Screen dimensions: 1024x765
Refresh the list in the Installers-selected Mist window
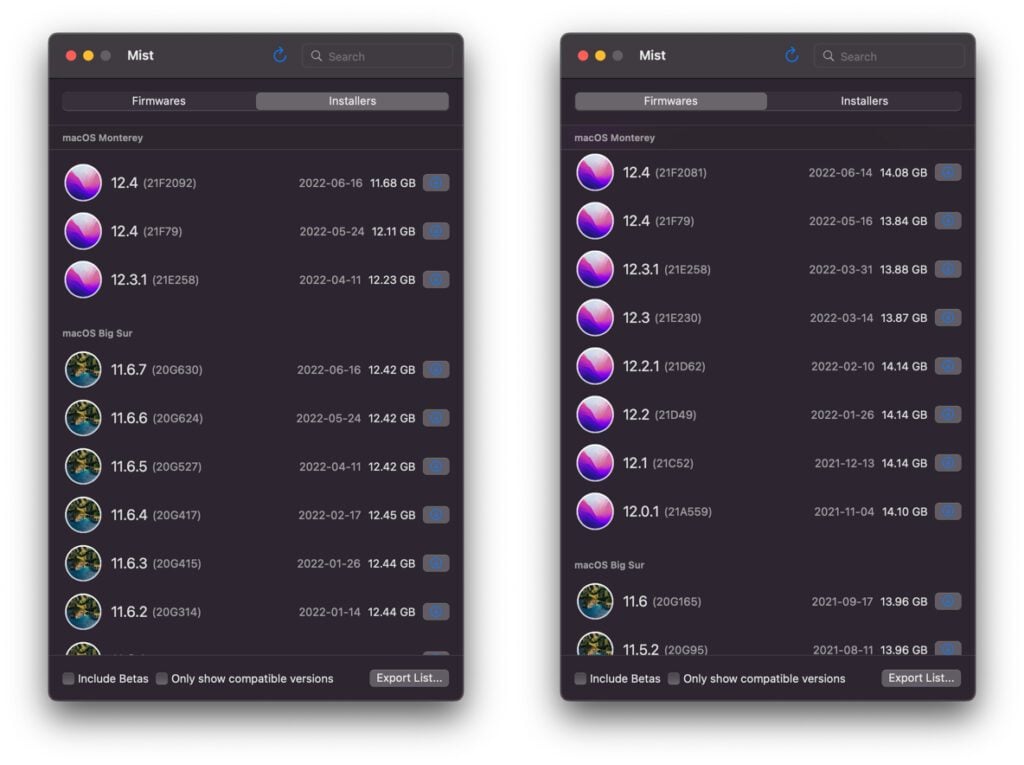click(x=280, y=56)
